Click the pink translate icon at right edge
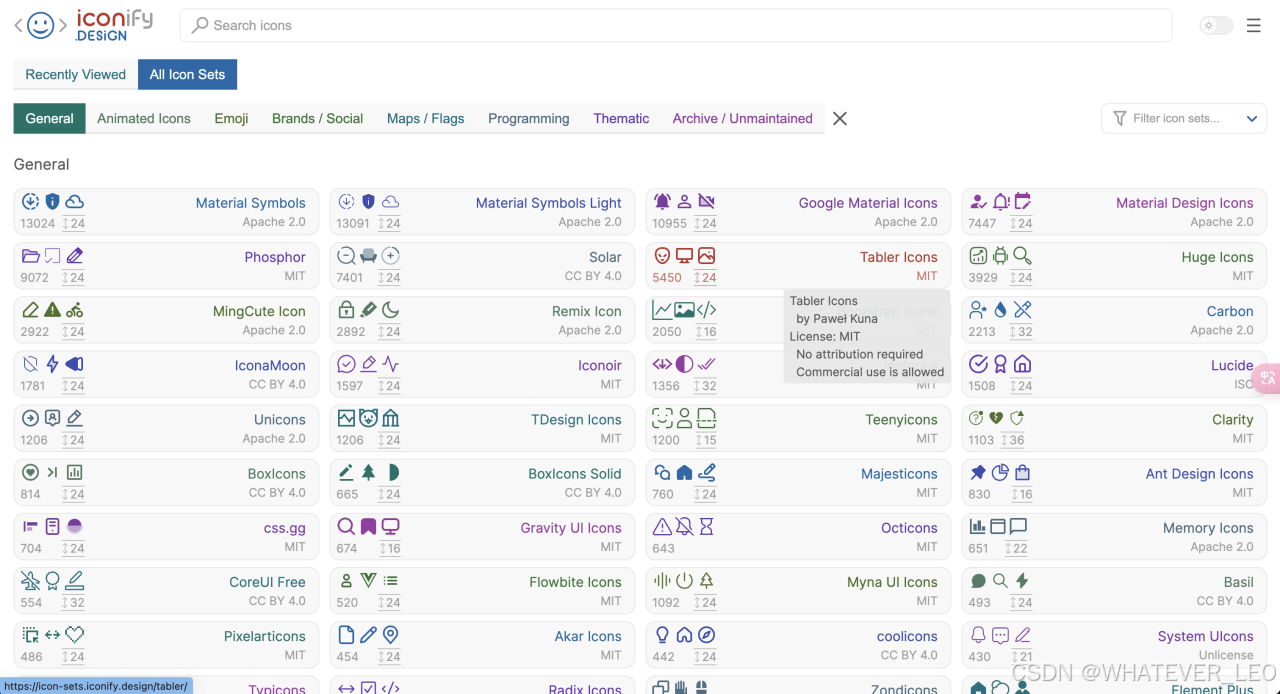Image resolution: width=1280 pixels, height=694 pixels. (1268, 378)
